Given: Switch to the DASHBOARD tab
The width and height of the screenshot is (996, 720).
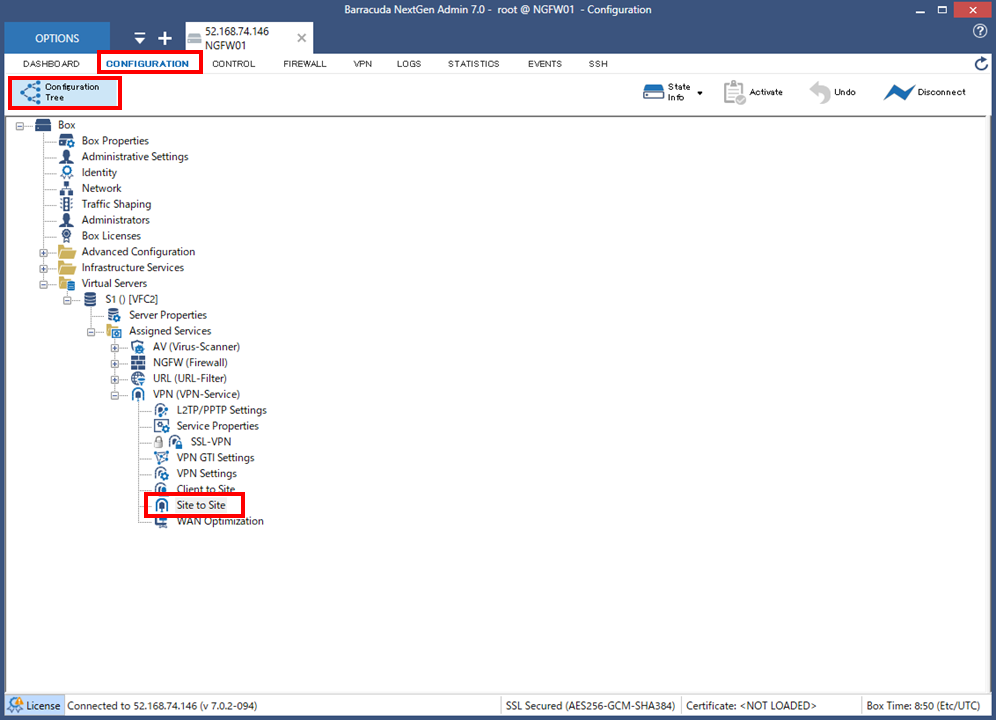Looking at the screenshot, I should point(51,64).
